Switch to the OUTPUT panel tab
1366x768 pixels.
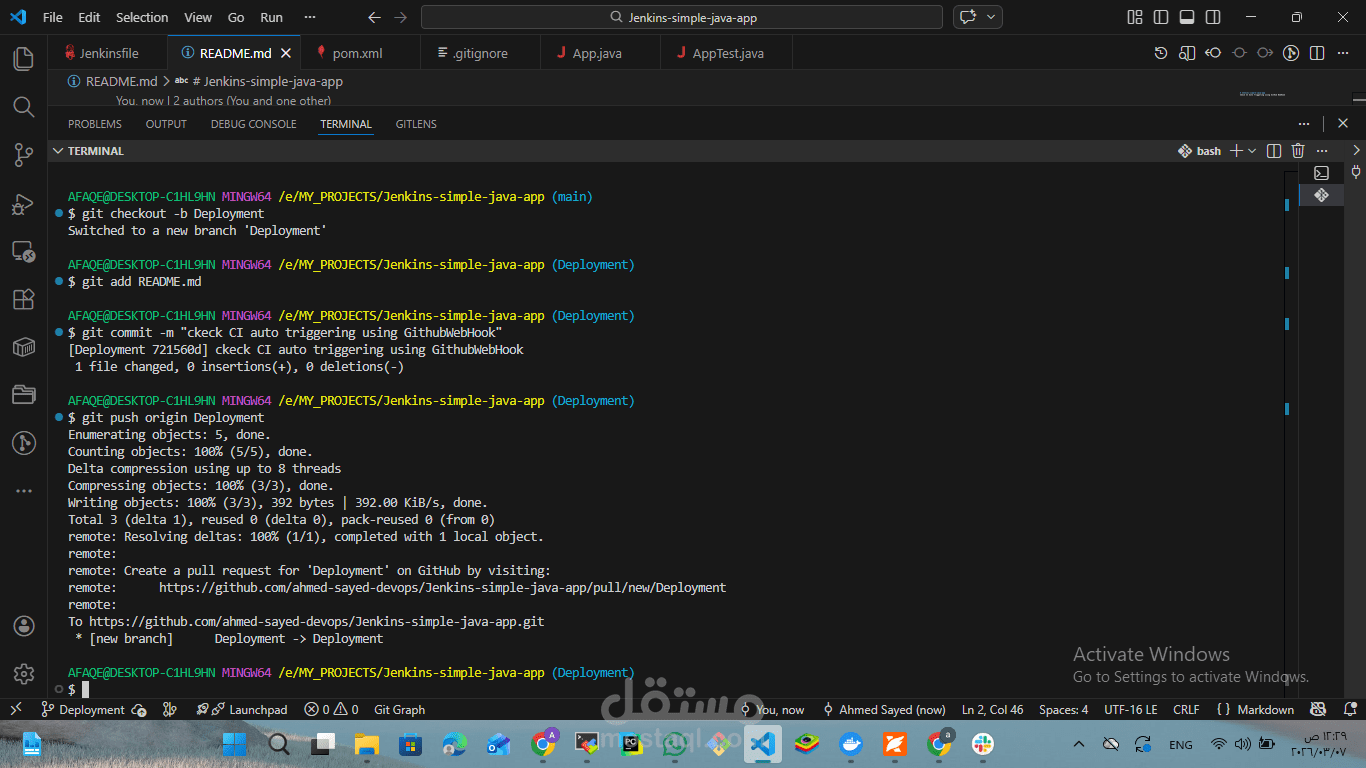[166, 124]
